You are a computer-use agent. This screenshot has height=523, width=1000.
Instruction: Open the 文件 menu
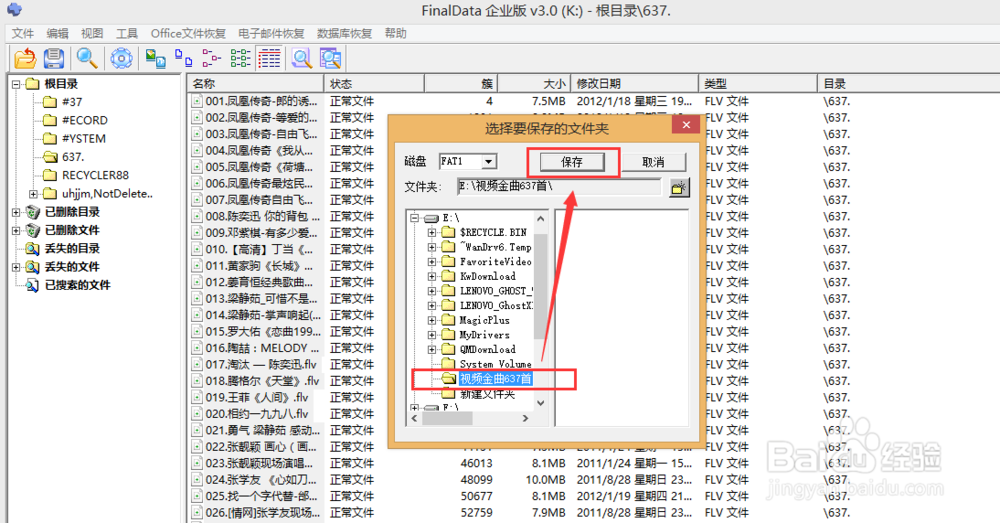(22, 33)
